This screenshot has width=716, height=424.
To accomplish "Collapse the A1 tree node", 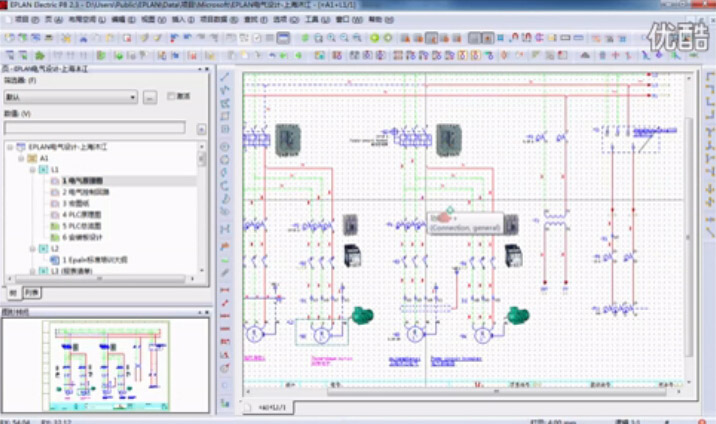I will coord(21,158).
